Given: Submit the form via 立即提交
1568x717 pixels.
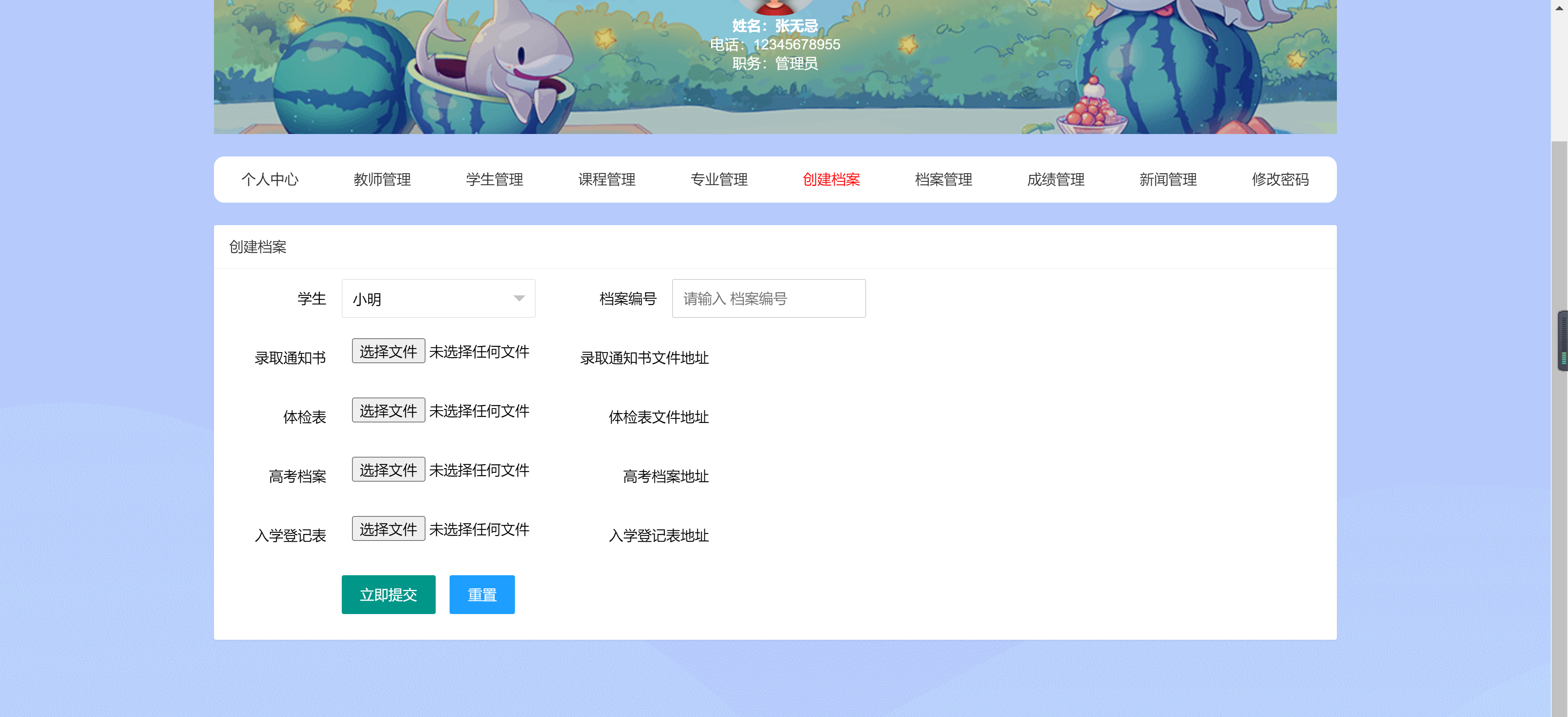Looking at the screenshot, I should [388, 594].
